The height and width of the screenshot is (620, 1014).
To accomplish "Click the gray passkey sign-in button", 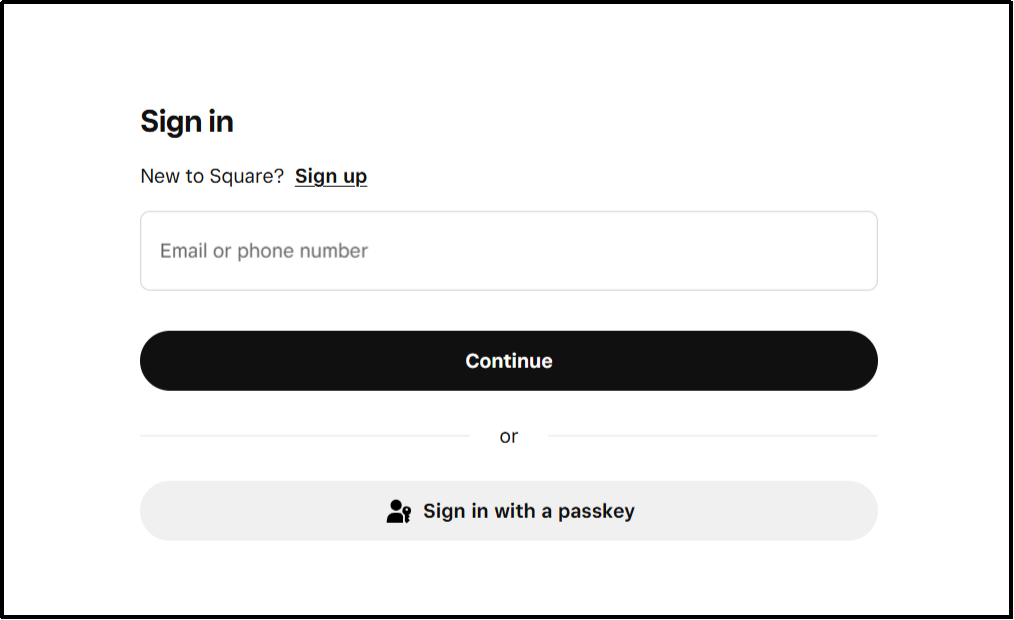I will [508, 510].
